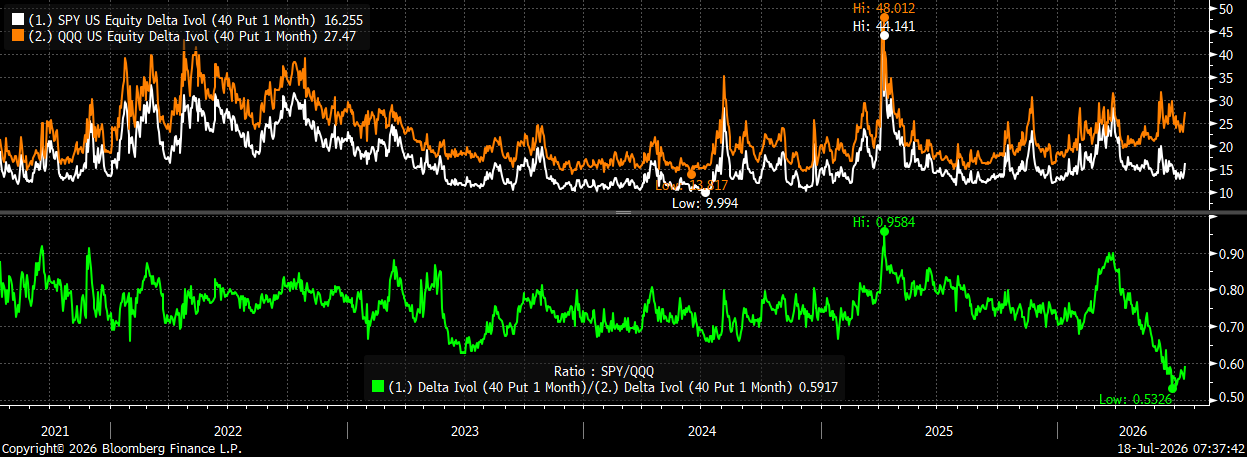Click the white high point marker on spike
This screenshot has height=457, width=1247.
coord(884,36)
